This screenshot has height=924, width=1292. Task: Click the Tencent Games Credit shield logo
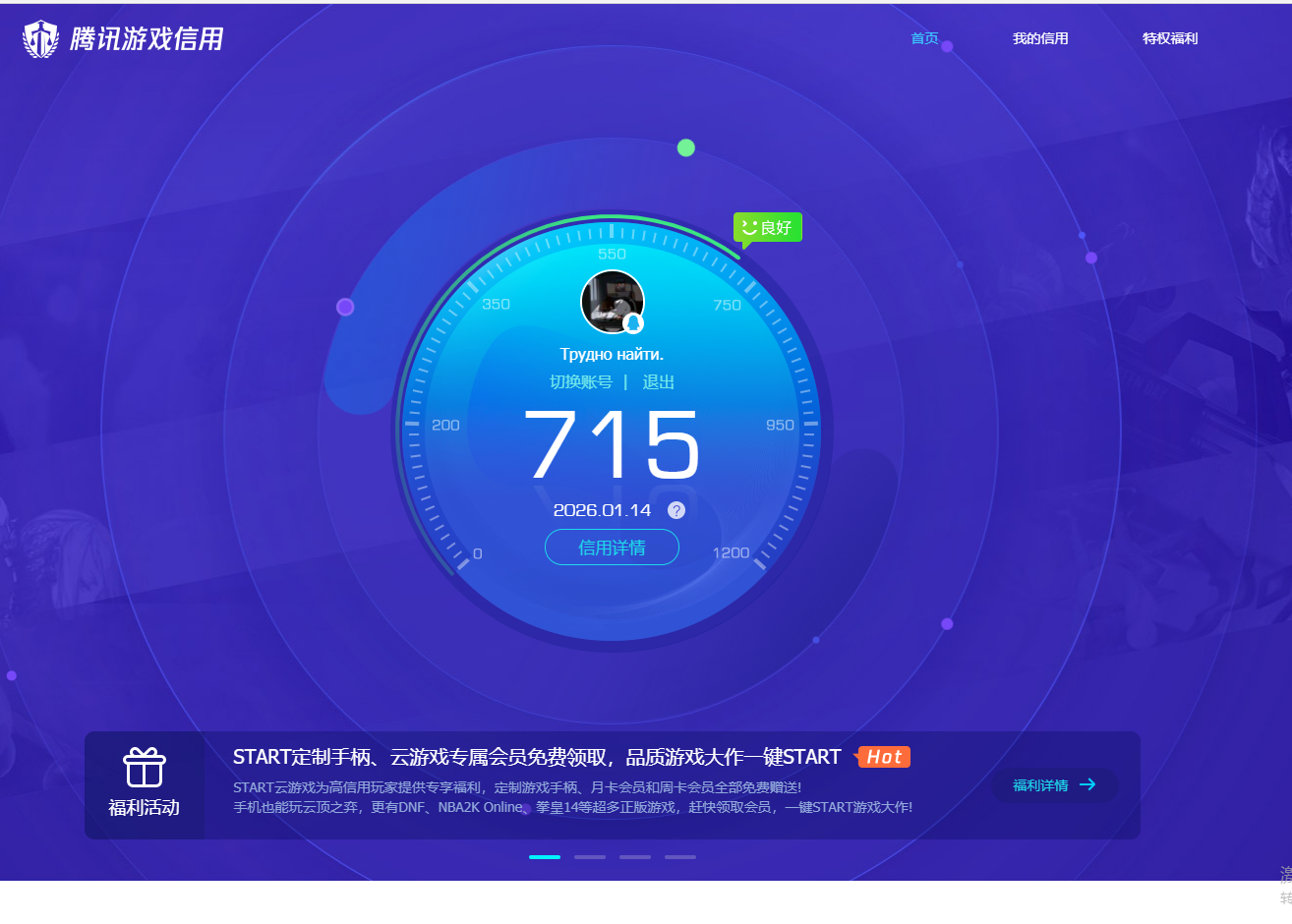[40, 37]
